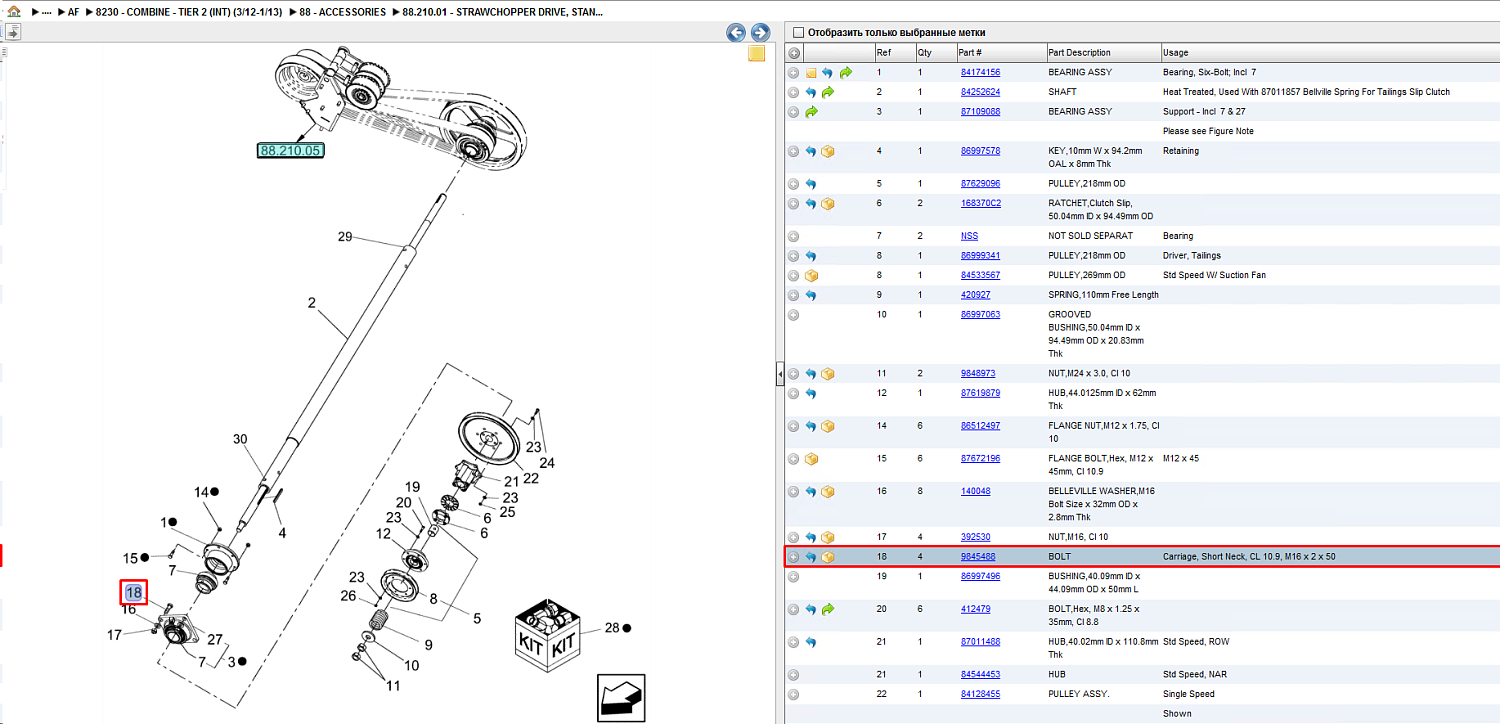Screen dimensions: 1500x724
Task: Expand row for HUB 84544453
Action: click(x=794, y=675)
